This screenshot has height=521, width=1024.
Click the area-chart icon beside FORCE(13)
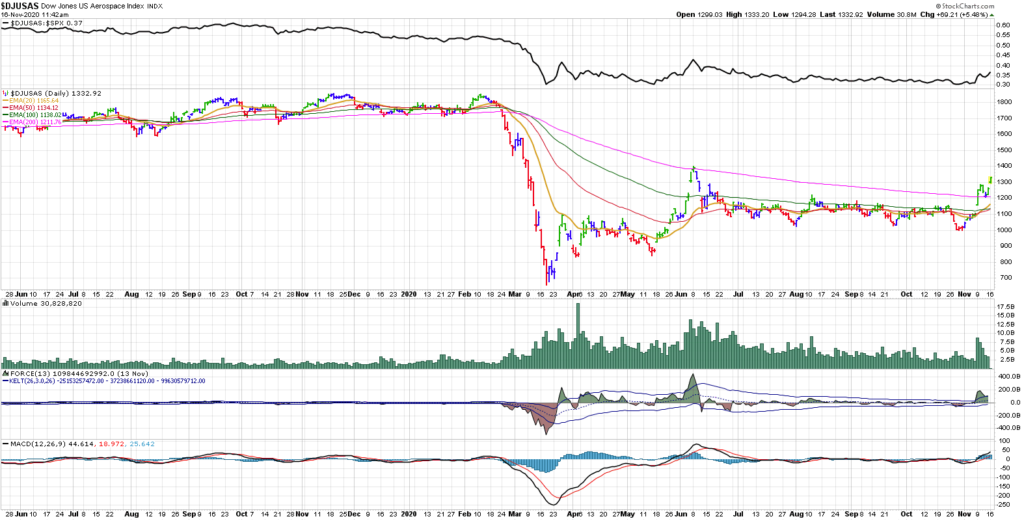[5, 374]
